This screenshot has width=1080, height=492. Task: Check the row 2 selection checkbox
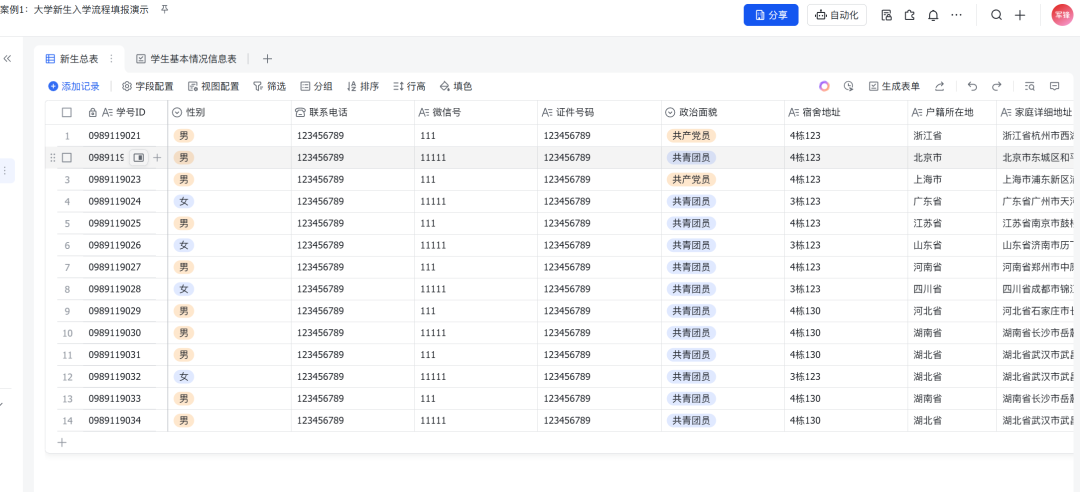[67, 158]
